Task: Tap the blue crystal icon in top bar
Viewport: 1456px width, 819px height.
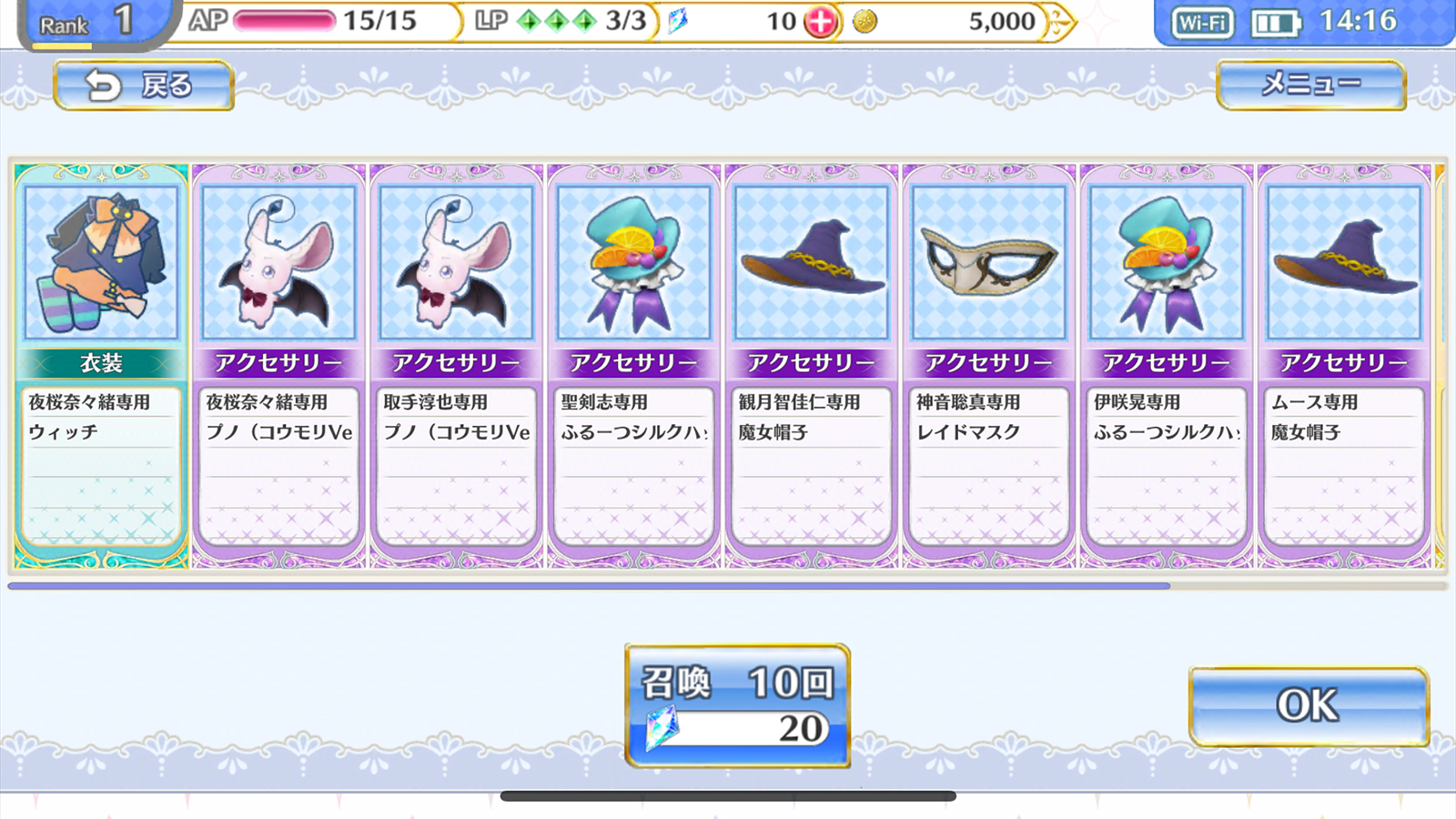Action: (678, 21)
